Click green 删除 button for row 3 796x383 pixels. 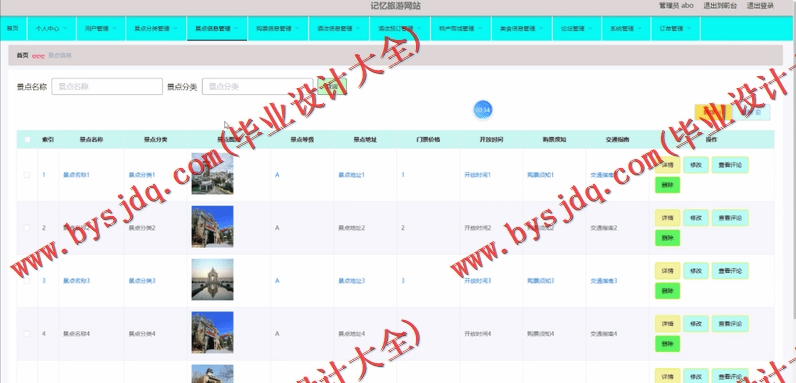pyautogui.click(x=667, y=291)
